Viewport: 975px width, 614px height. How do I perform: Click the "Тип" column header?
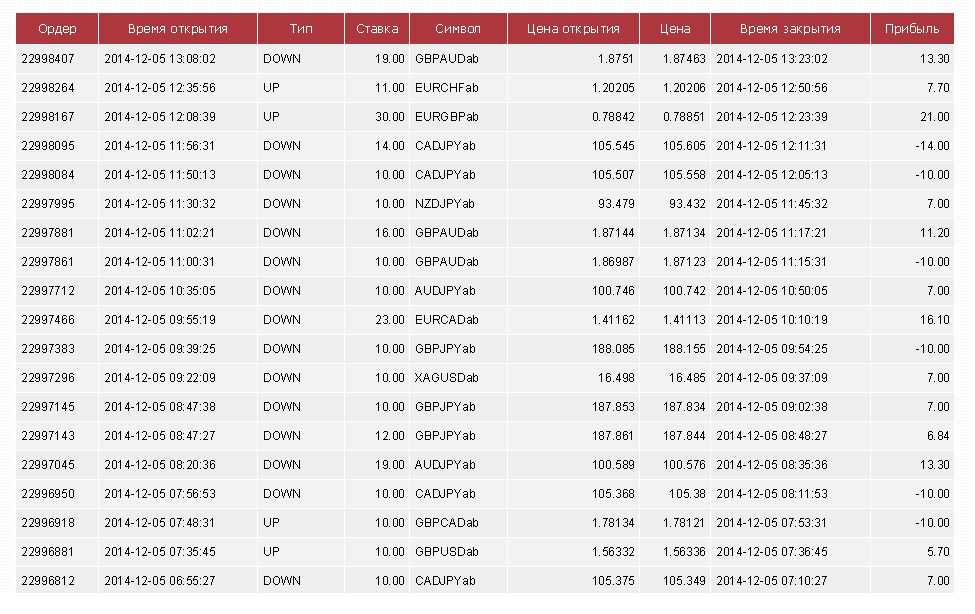(300, 29)
